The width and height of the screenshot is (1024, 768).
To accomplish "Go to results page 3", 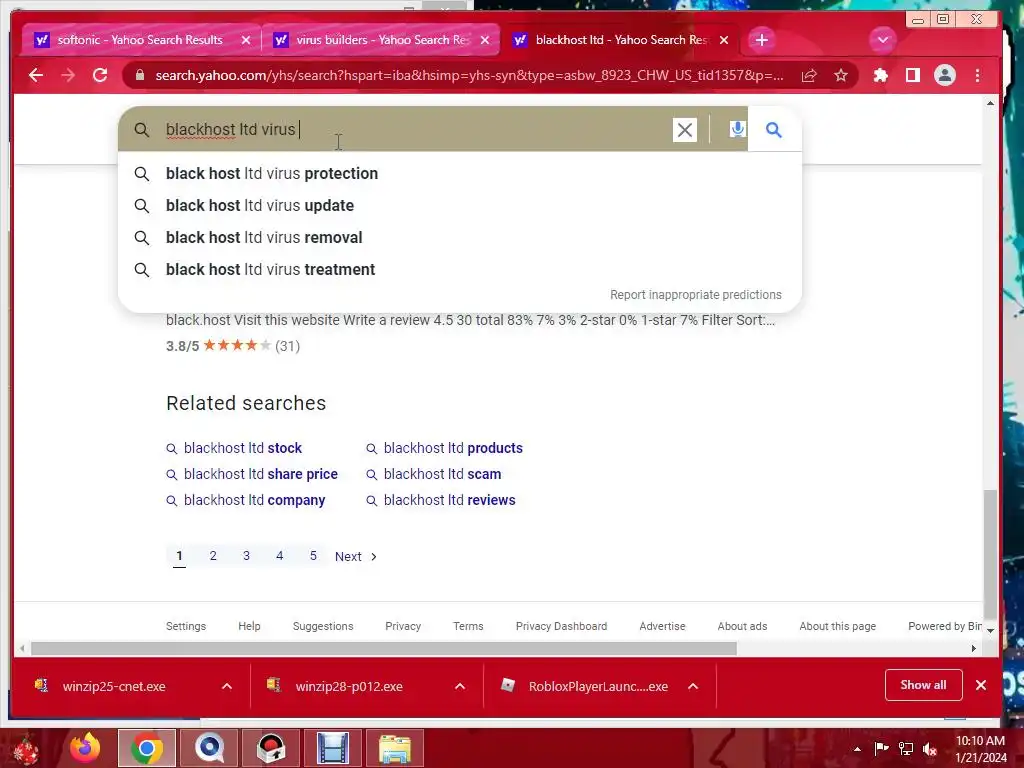I will 246,556.
